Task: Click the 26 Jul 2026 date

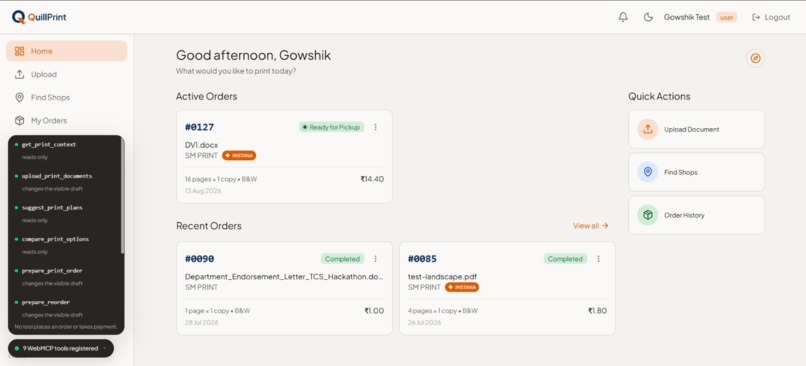Action: tap(425, 322)
